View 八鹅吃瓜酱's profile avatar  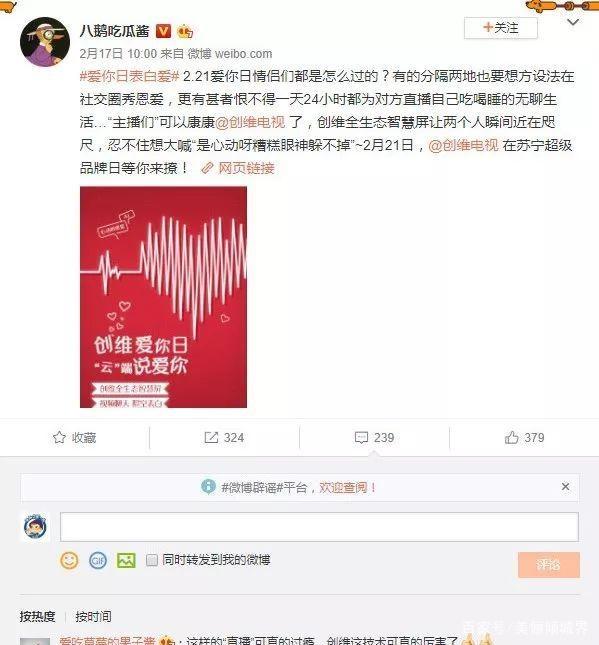tap(45, 42)
